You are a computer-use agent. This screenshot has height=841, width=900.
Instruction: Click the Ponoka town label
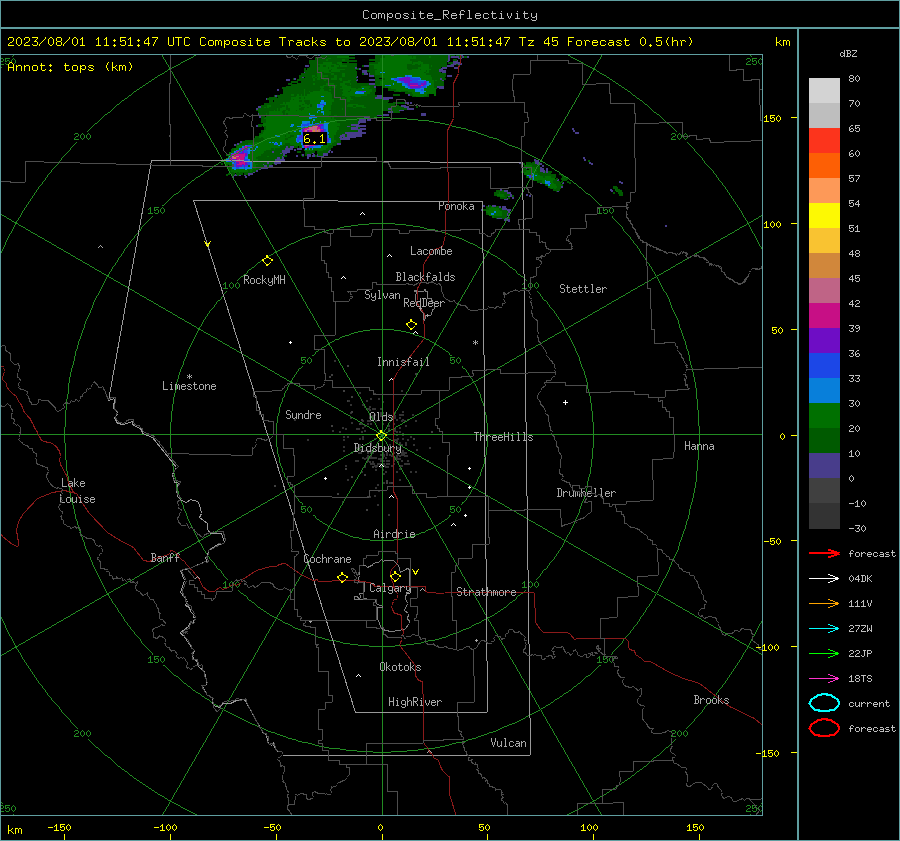[x=456, y=206]
